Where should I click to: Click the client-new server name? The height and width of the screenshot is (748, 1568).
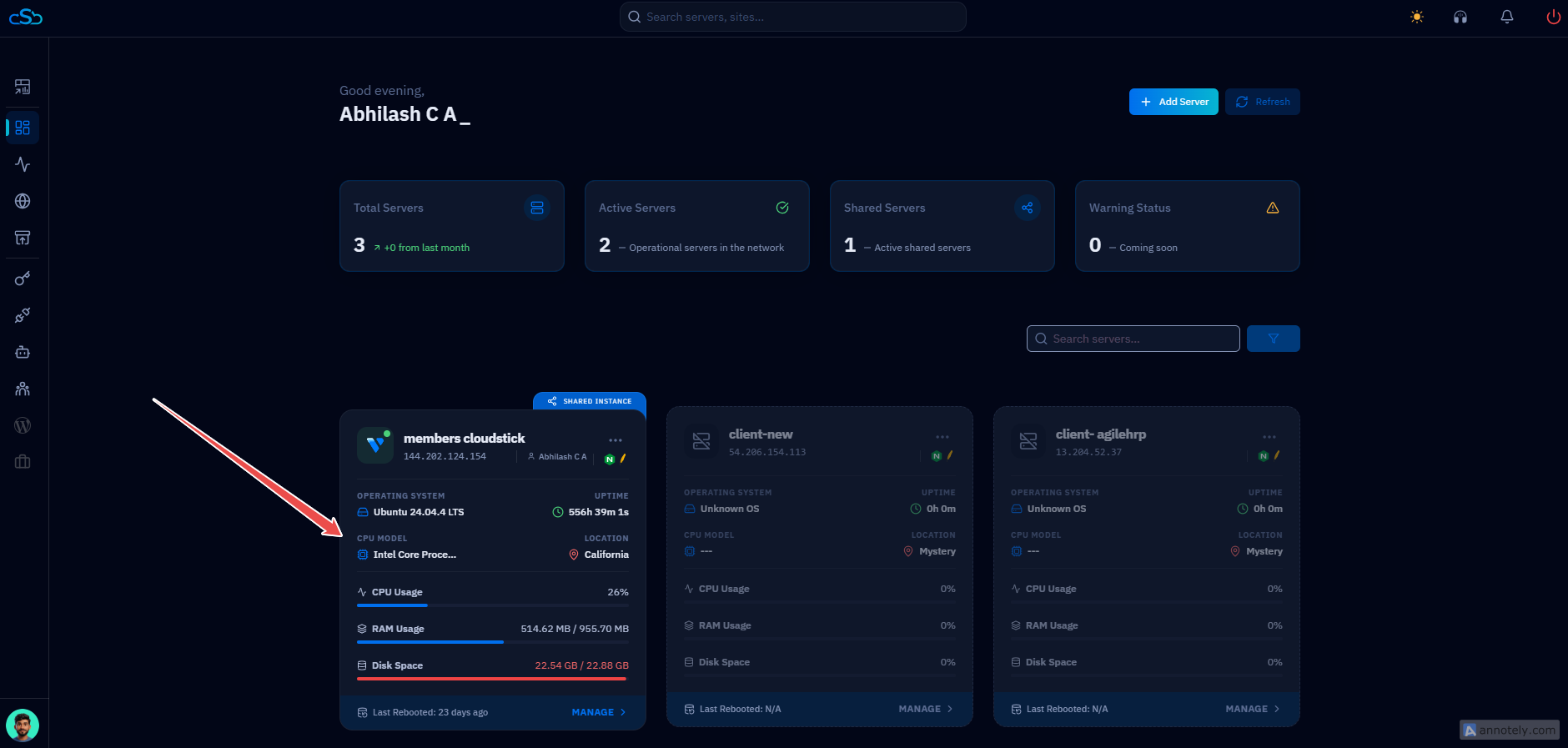pyautogui.click(x=761, y=434)
